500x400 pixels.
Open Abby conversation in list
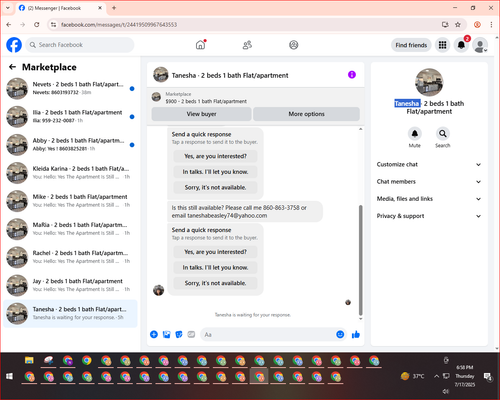click(x=70, y=145)
